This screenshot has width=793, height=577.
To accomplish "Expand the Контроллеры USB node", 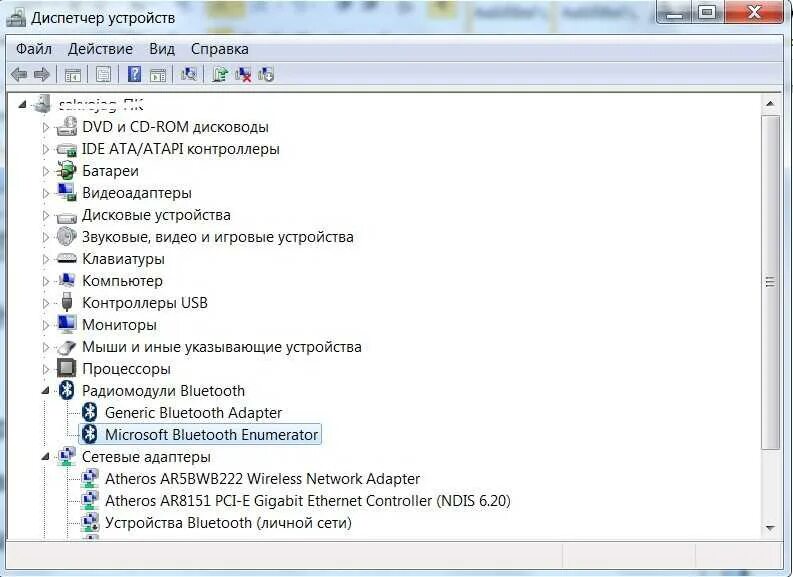I will click(x=46, y=303).
